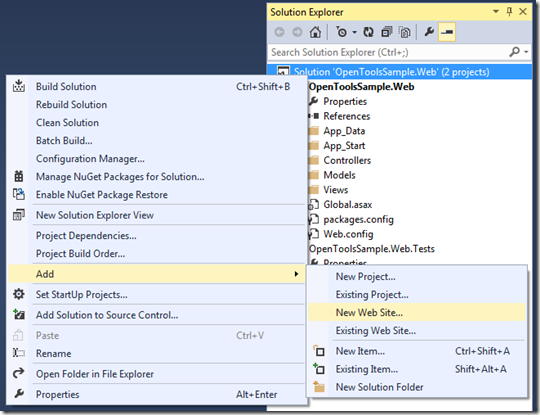Click the Refresh icon in Solution Explorer
Screen dimensions: 540x415
tap(368, 32)
